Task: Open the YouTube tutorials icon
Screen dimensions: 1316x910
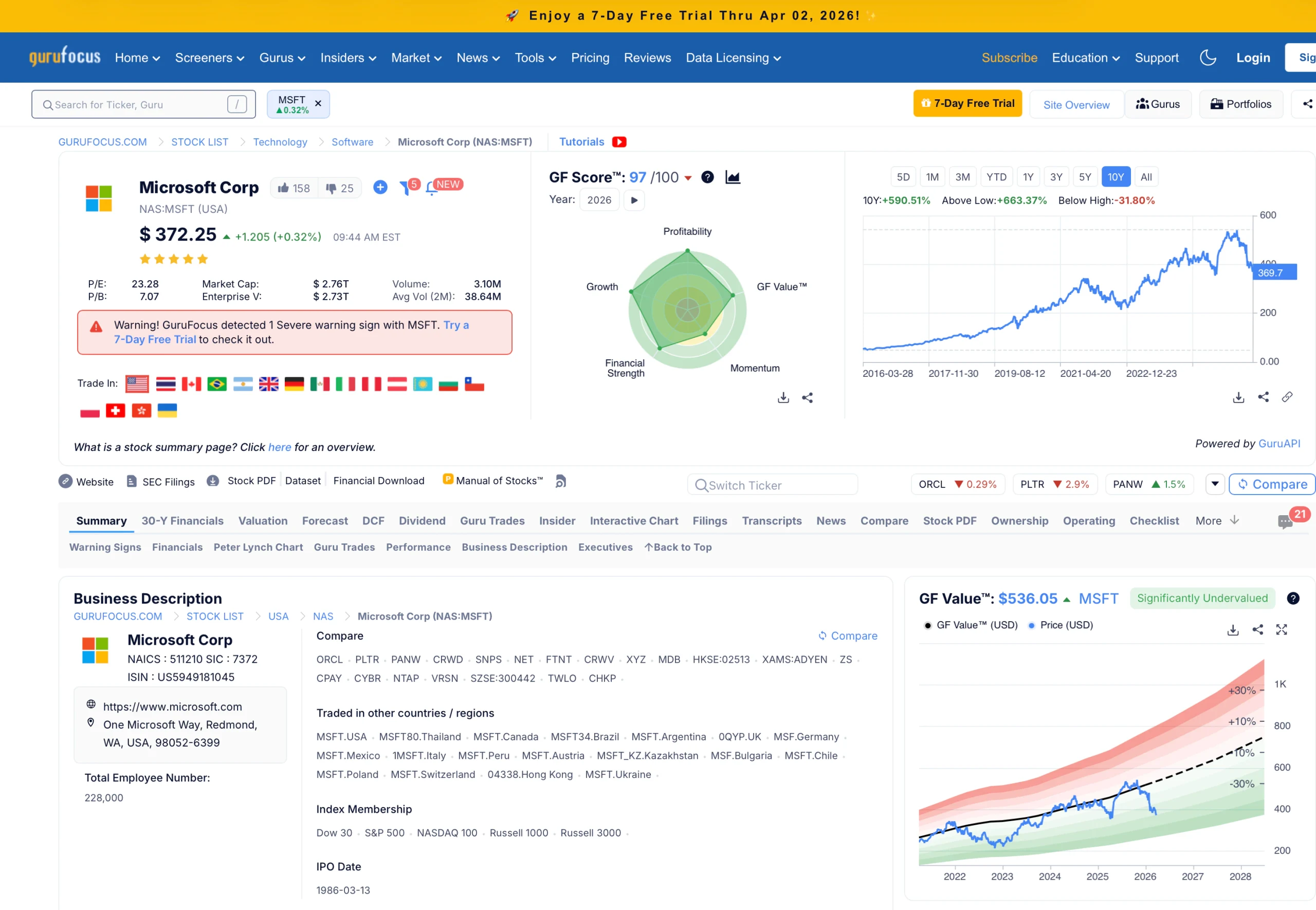Action: point(619,142)
